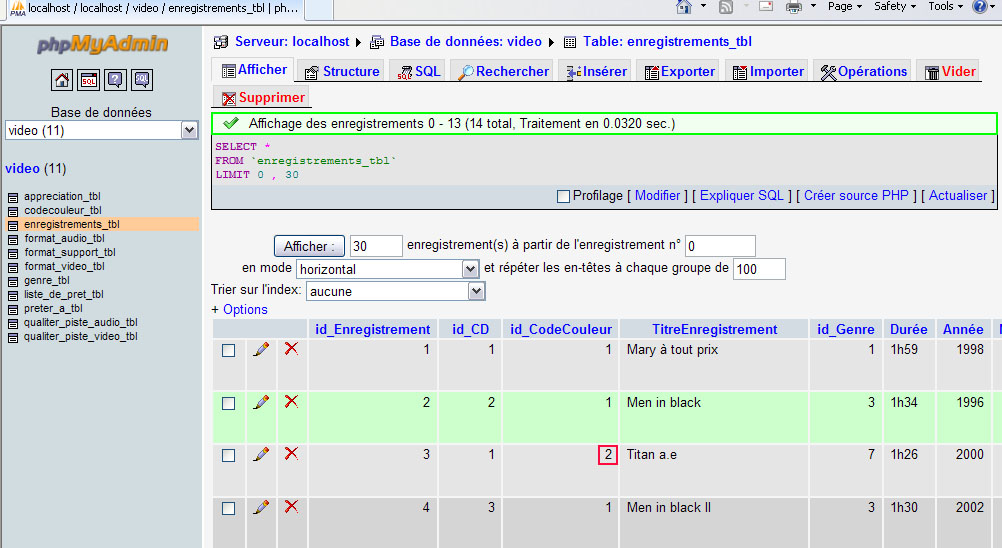
Task: Open the phpMyAdmin documentation icon
Action: click(116, 80)
